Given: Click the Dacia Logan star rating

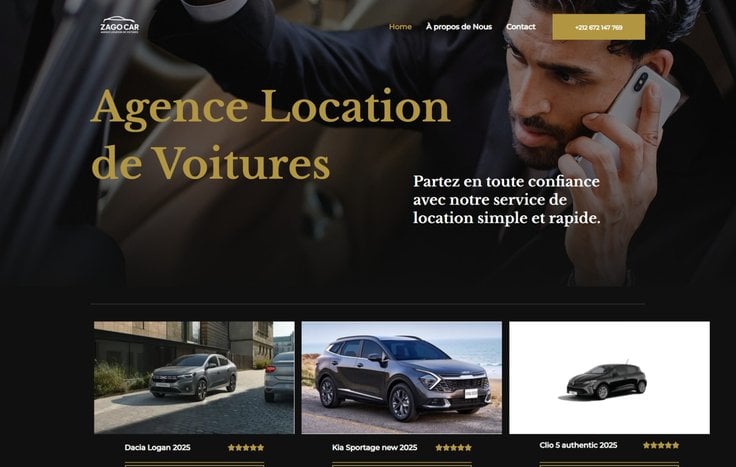Looking at the screenshot, I should pos(246,448).
